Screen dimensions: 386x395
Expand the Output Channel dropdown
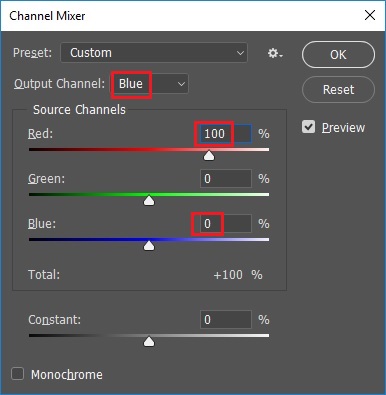(x=150, y=84)
